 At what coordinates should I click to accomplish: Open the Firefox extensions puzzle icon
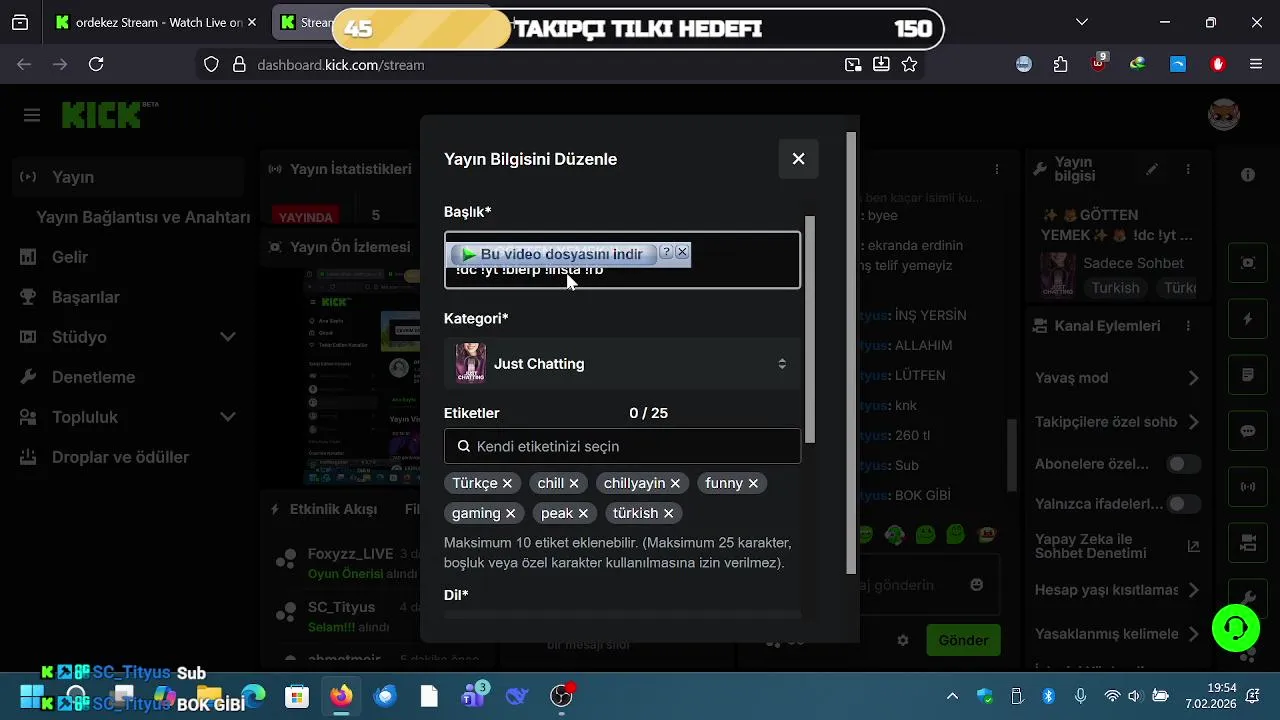1061,64
